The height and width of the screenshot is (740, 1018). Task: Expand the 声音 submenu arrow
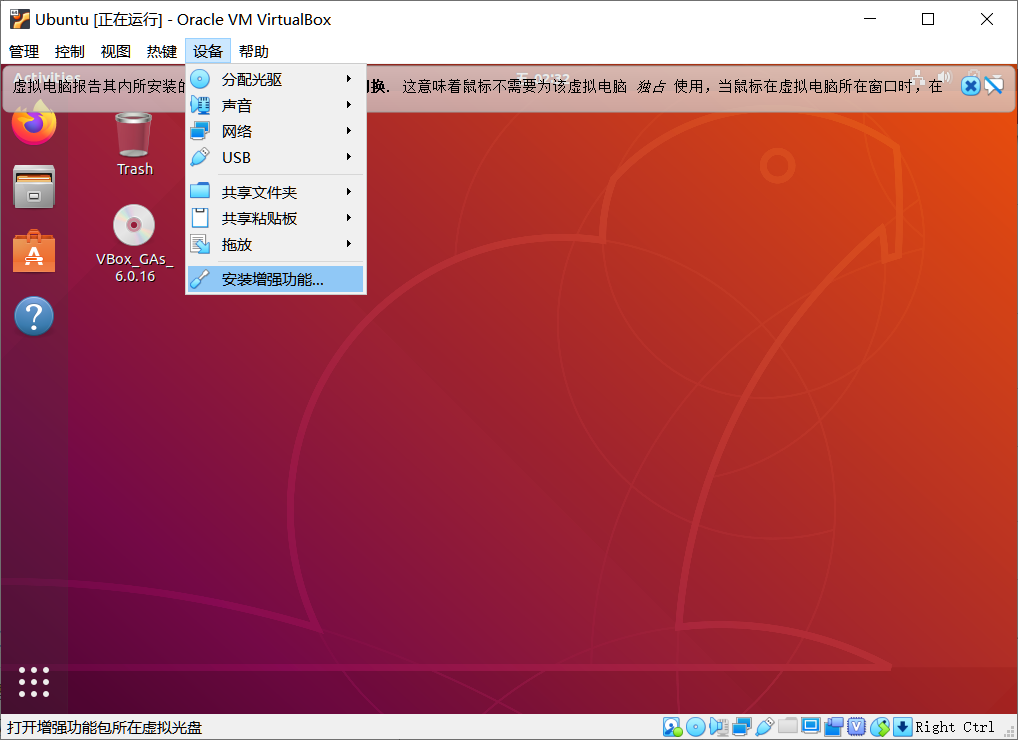(x=349, y=105)
